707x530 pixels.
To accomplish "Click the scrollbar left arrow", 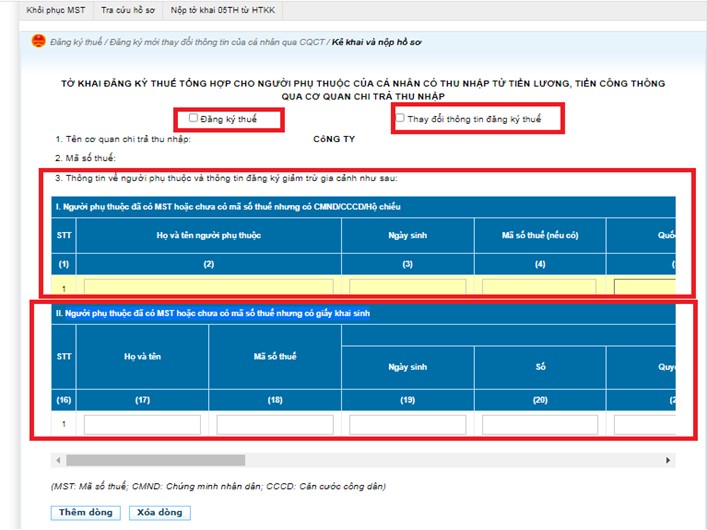I will [x=58, y=461].
